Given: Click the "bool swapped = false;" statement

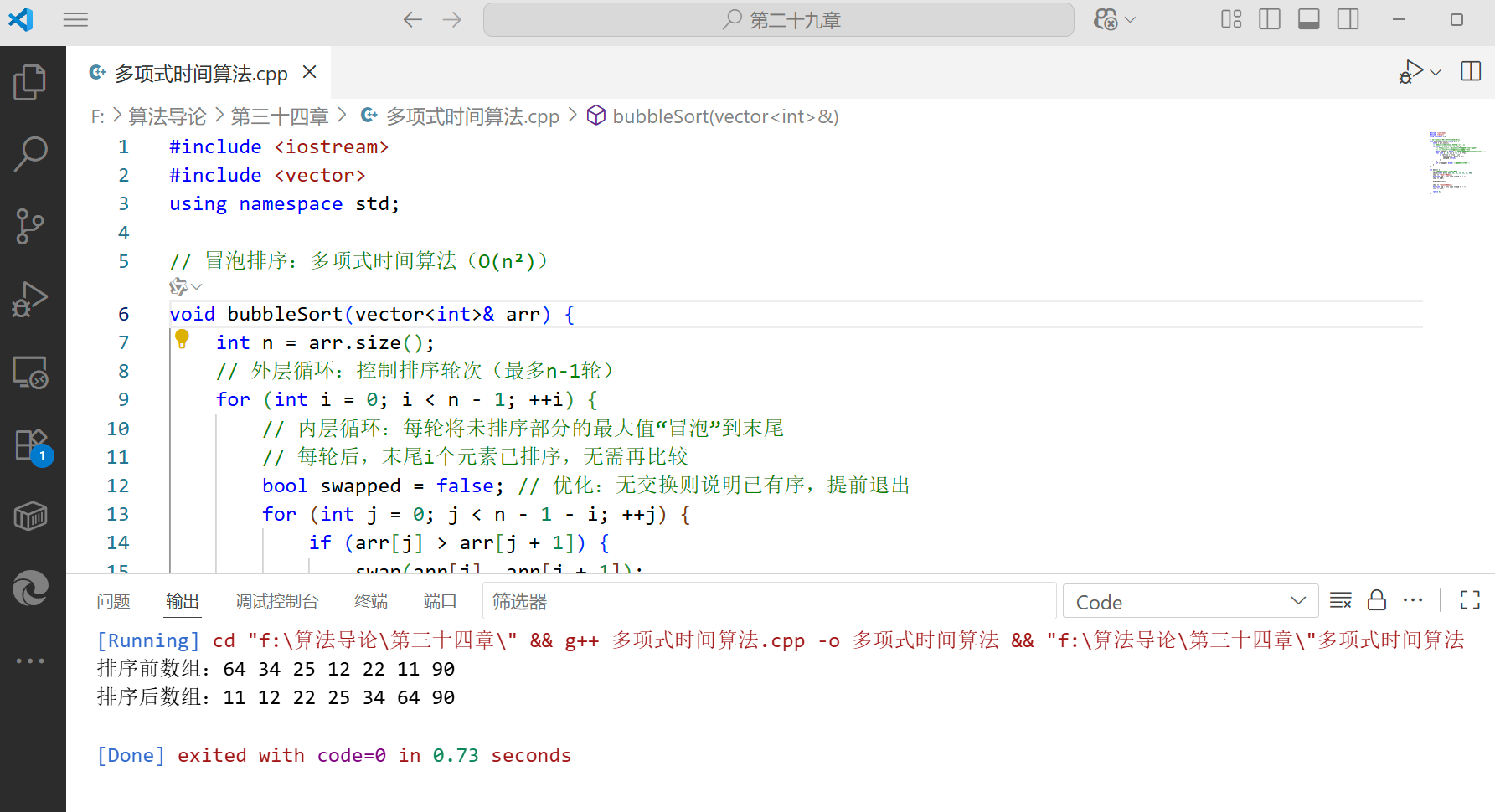Looking at the screenshot, I should [x=384, y=486].
